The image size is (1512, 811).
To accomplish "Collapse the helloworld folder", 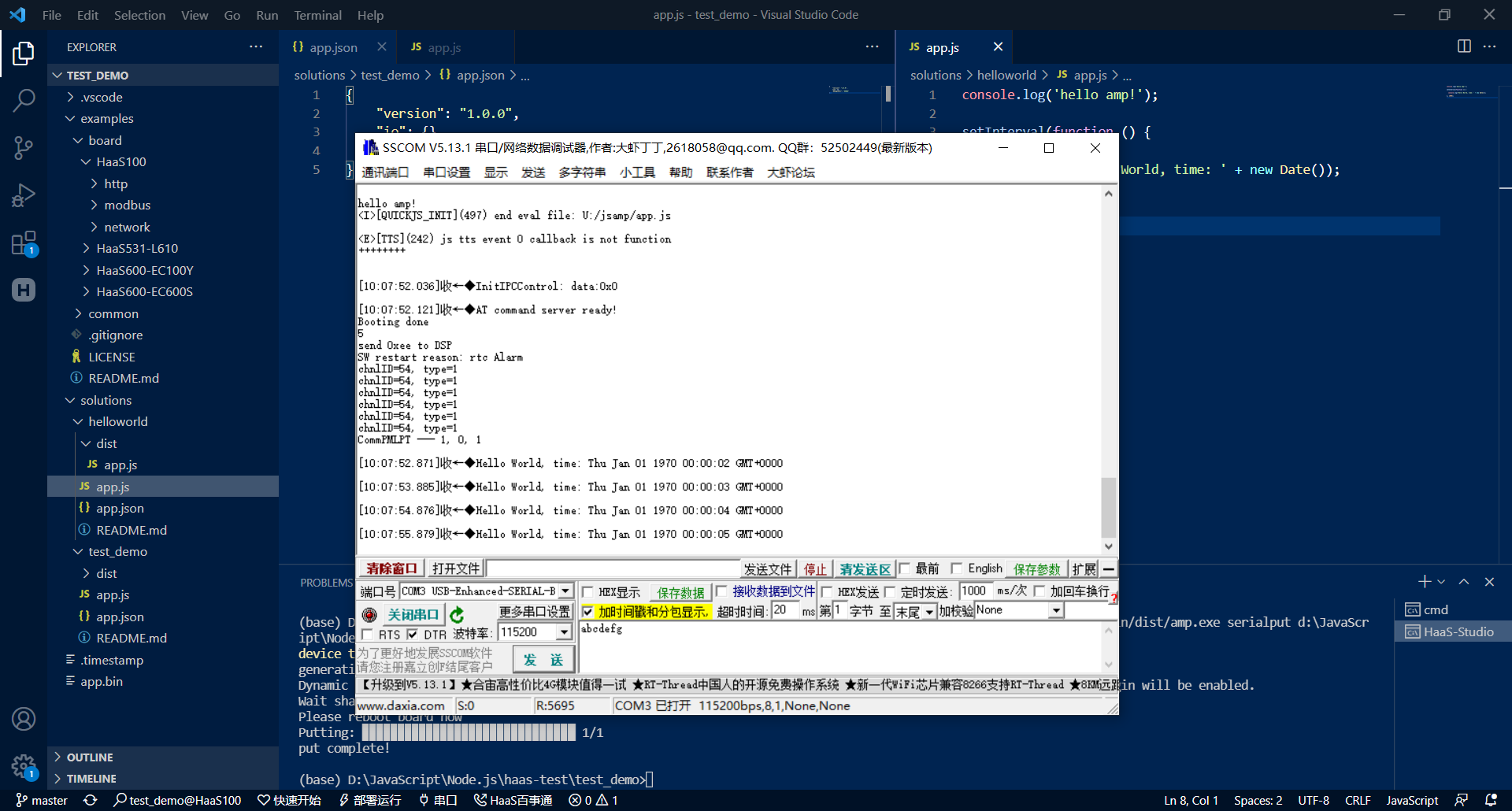I will (118, 421).
